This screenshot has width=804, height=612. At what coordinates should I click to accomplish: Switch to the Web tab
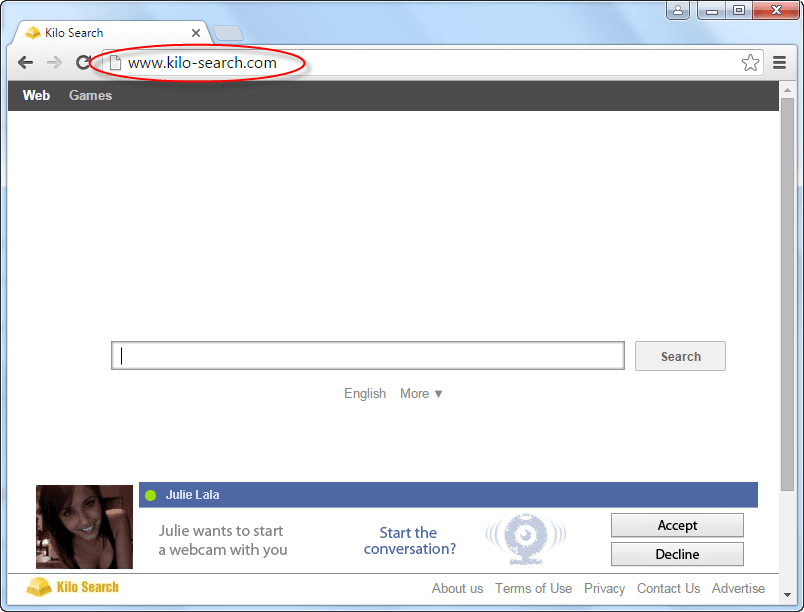[x=36, y=95]
